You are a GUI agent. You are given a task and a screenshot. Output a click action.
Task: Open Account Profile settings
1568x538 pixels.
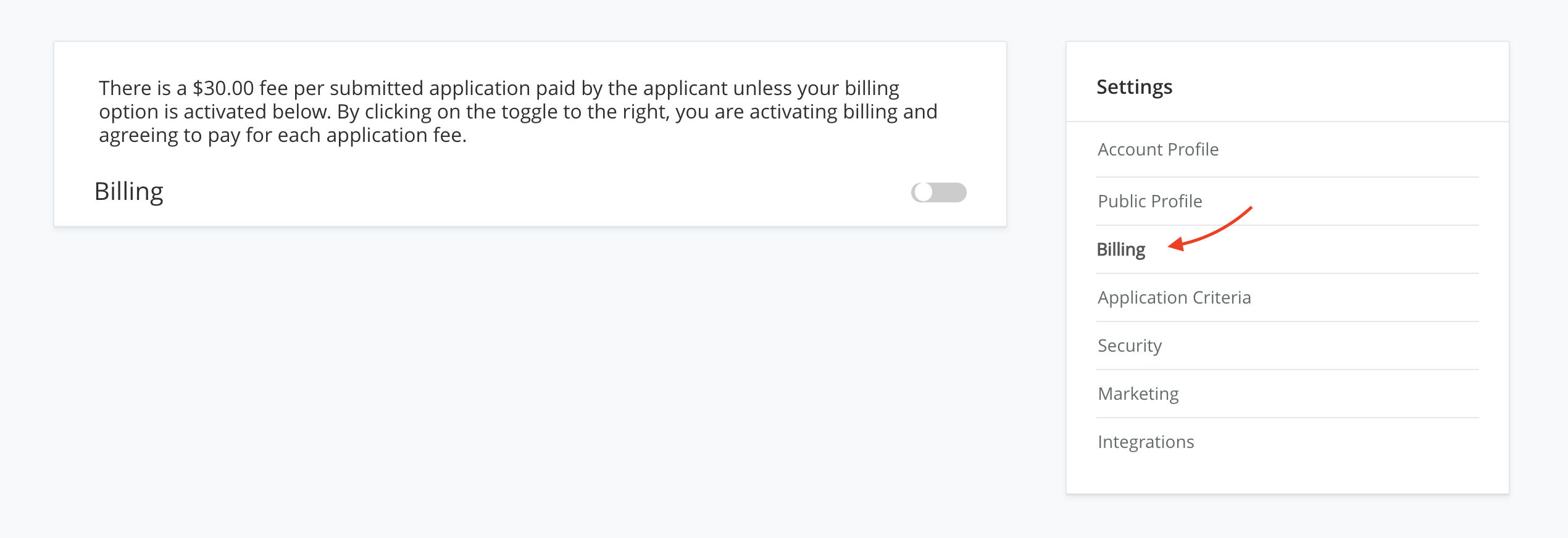[1157, 149]
